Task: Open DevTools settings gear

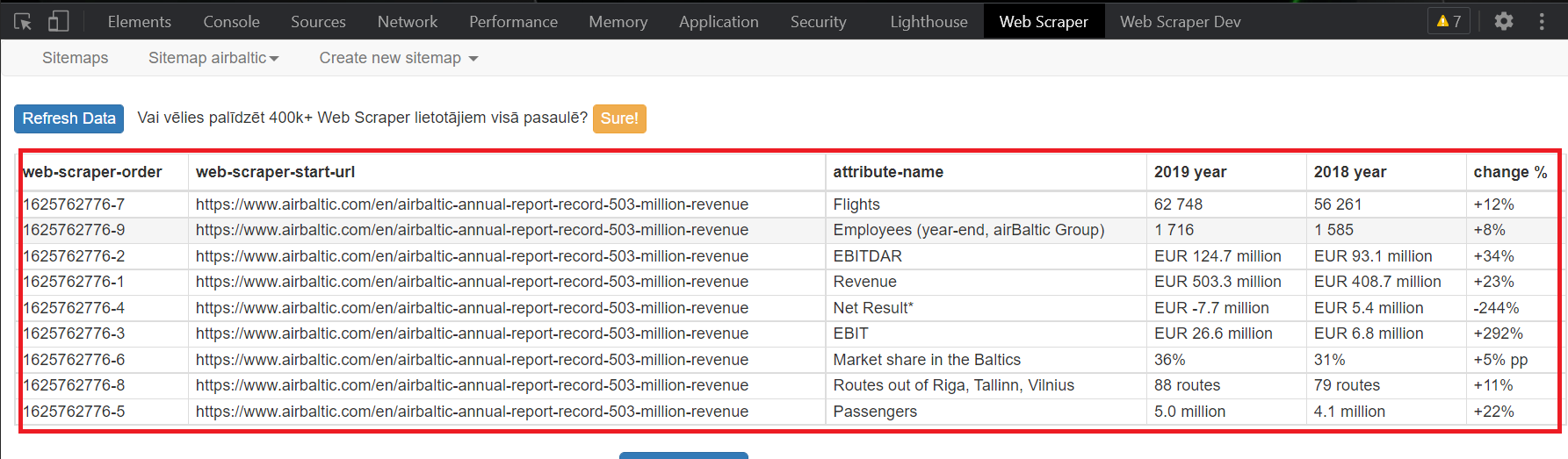Action: [1504, 21]
